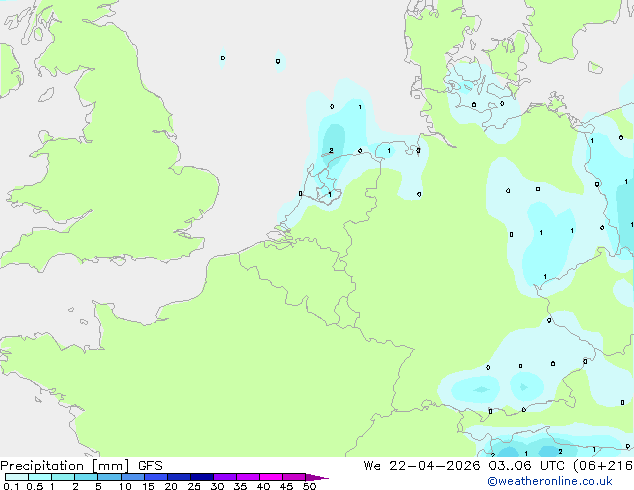Click the 0.1–0.5 mm legend color swatch
Viewport: 634px width, 490px height.
point(17,477)
